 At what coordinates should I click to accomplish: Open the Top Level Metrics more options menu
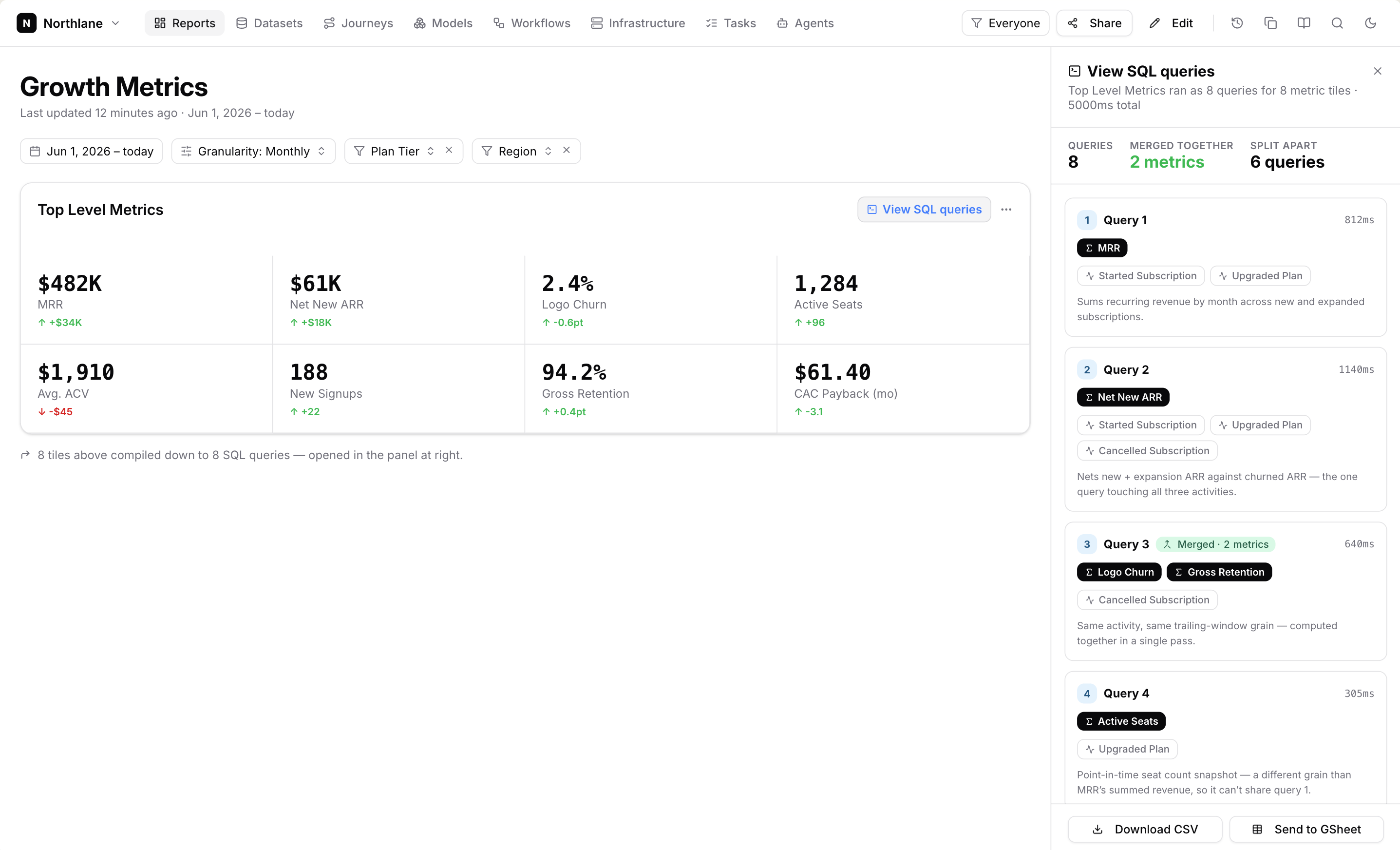pyautogui.click(x=1006, y=210)
